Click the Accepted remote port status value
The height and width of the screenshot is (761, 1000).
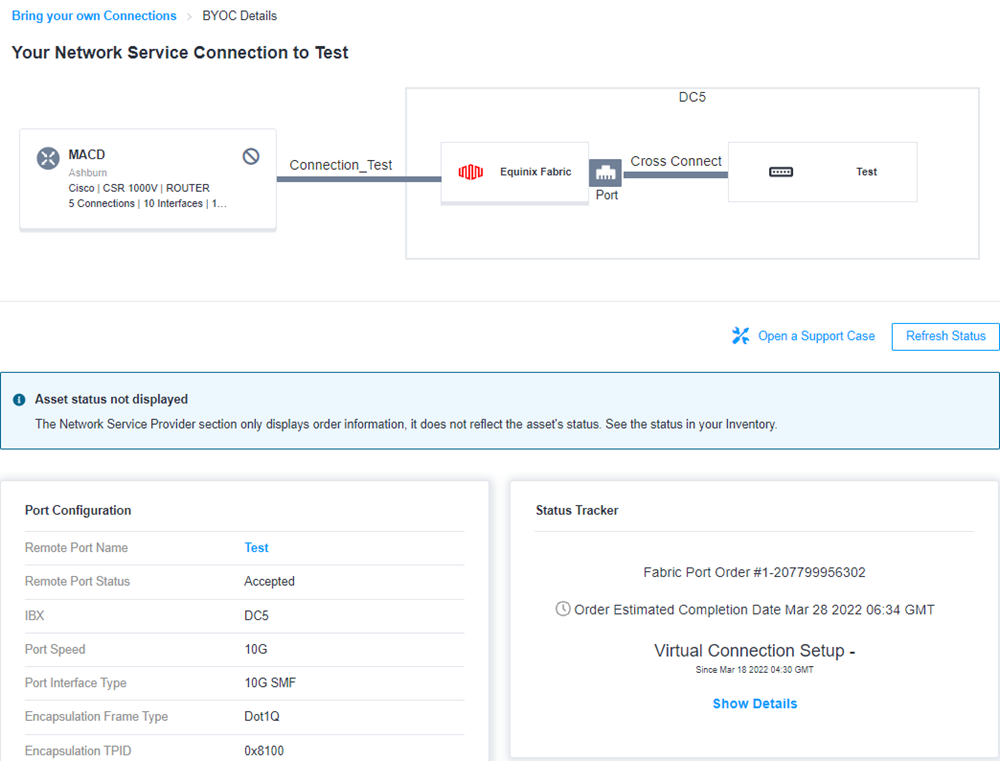tap(269, 582)
